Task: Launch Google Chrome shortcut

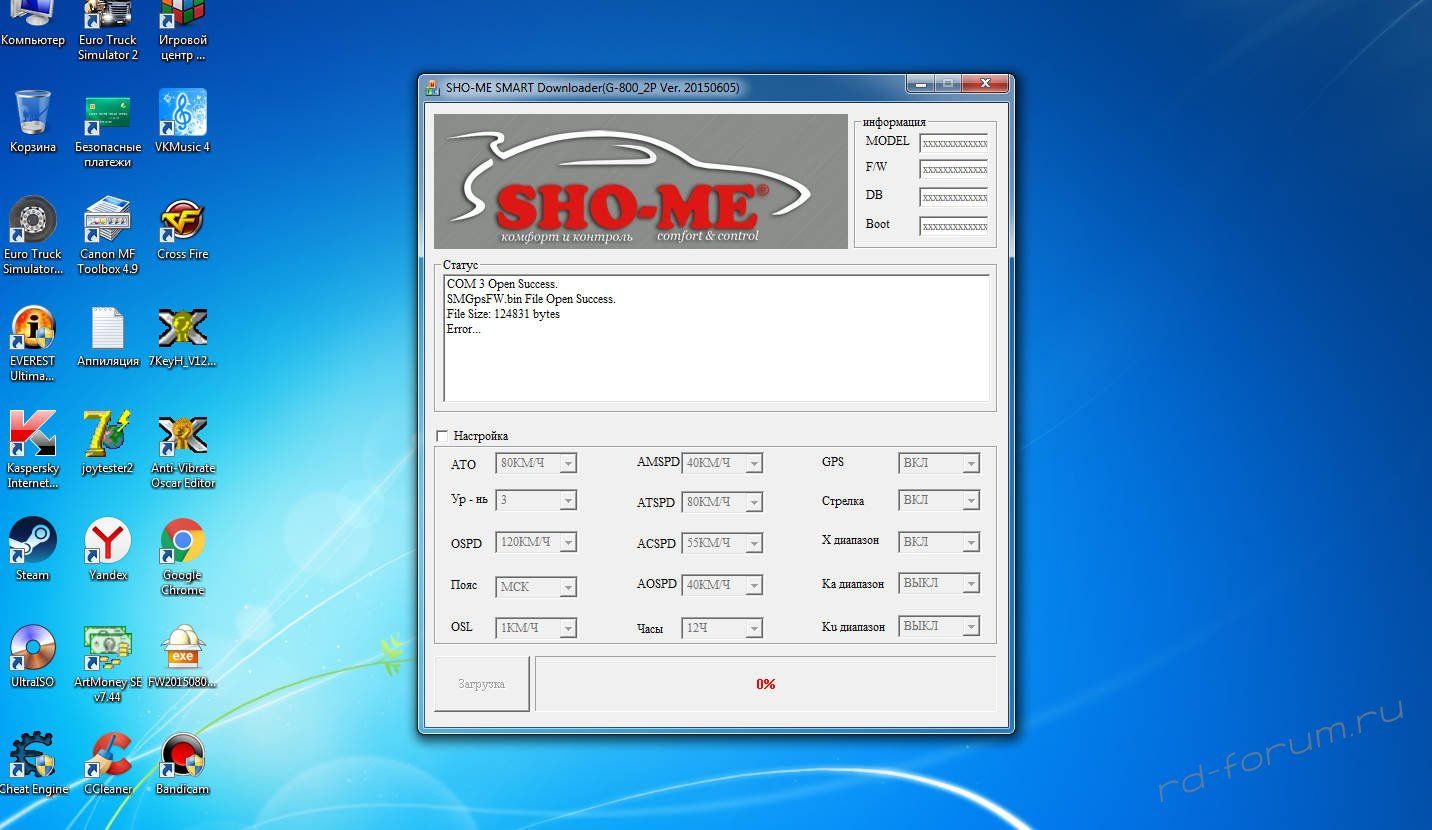Action: tap(183, 557)
